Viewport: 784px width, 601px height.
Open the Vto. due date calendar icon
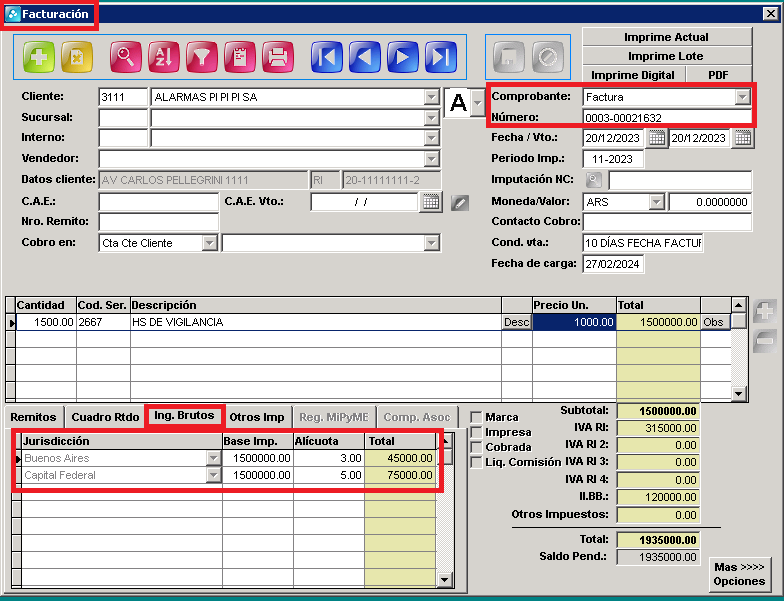click(x=742, y=138)
